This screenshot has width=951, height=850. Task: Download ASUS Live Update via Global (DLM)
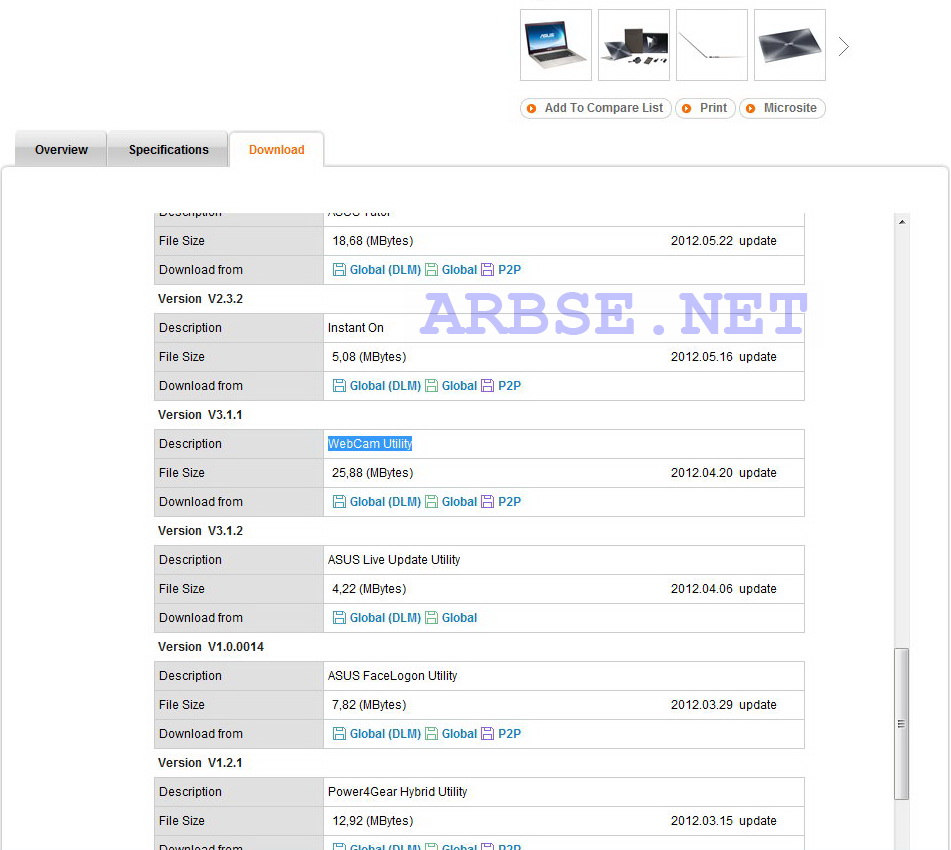pyautogui.click(x=385, y=618)
